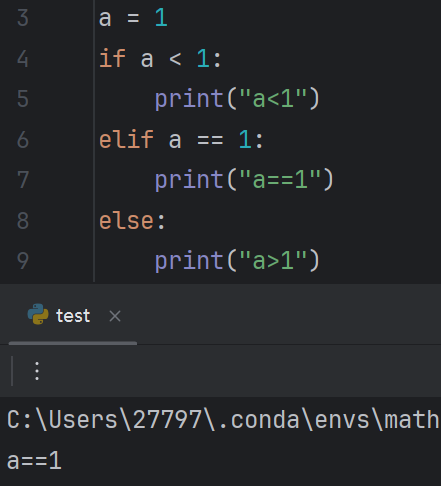Click the print("a>1") statement
441x486 pixels.
[237, 261]
